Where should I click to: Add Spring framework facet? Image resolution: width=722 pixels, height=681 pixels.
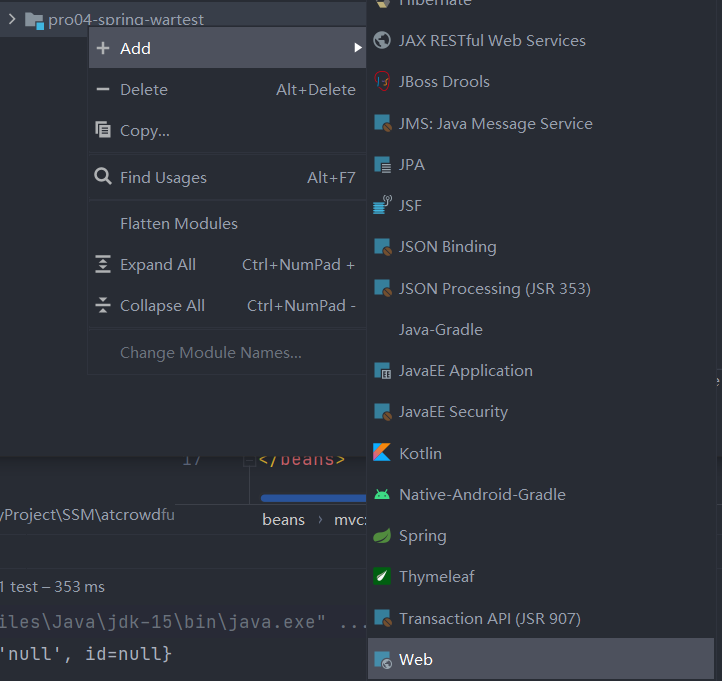coord(541,535)
